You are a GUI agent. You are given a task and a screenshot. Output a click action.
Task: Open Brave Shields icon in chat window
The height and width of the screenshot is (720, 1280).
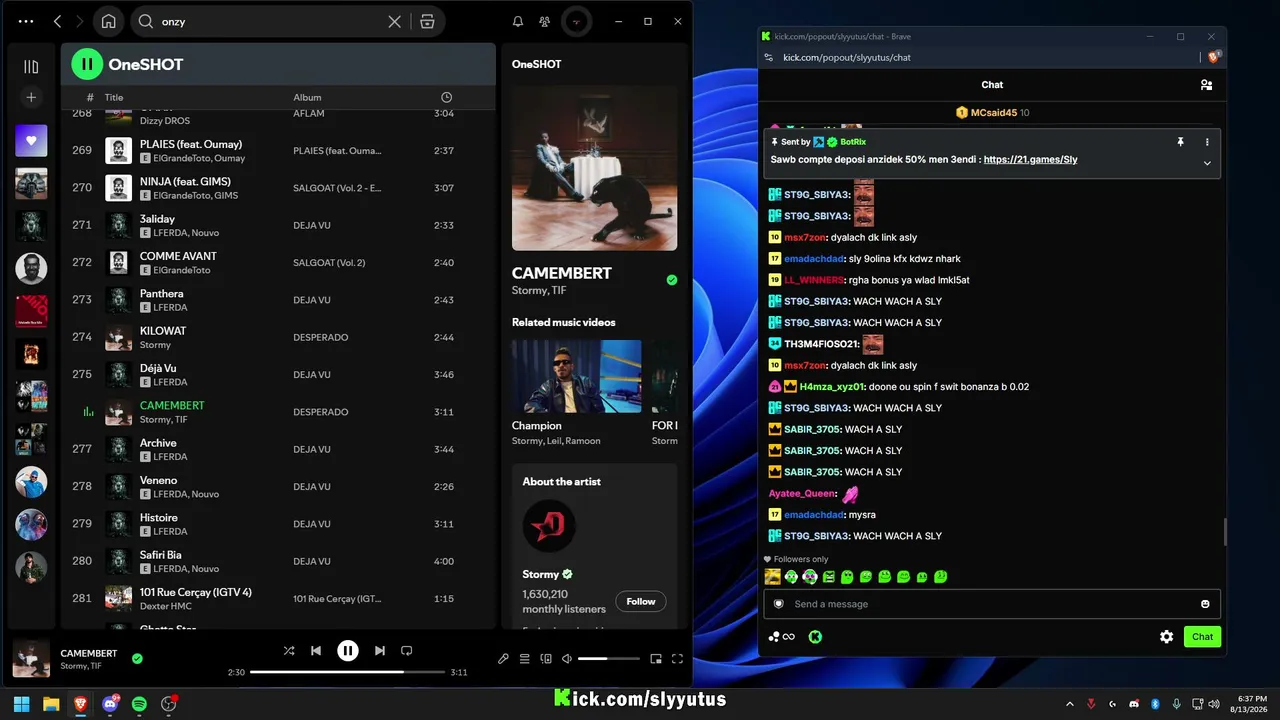tap(1214, 57)
